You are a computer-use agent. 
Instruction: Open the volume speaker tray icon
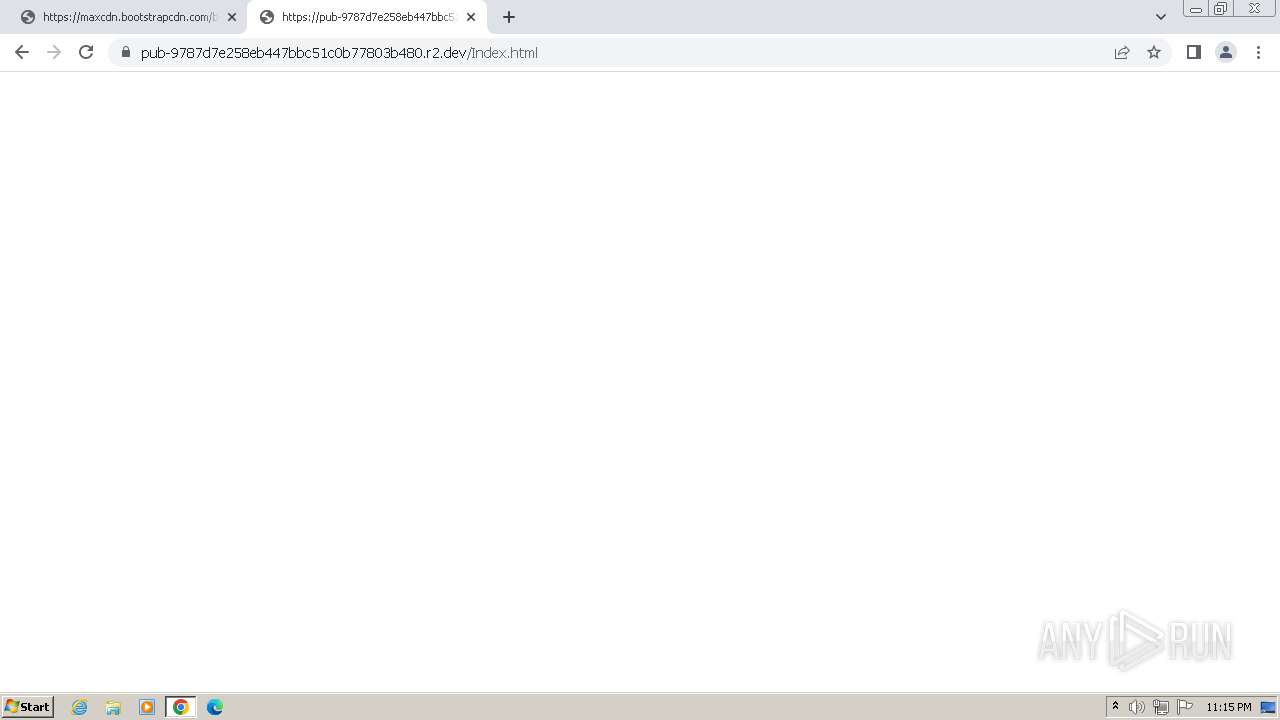pos(1137,707)
